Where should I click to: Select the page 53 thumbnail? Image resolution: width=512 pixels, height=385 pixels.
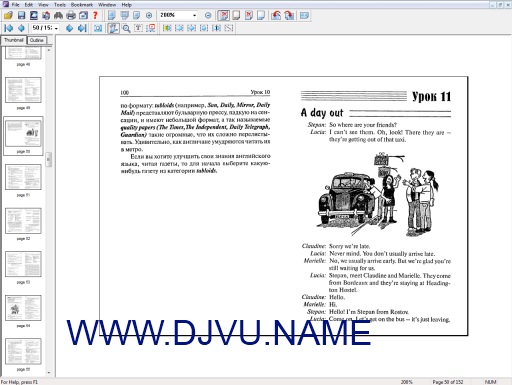point(23,264)
